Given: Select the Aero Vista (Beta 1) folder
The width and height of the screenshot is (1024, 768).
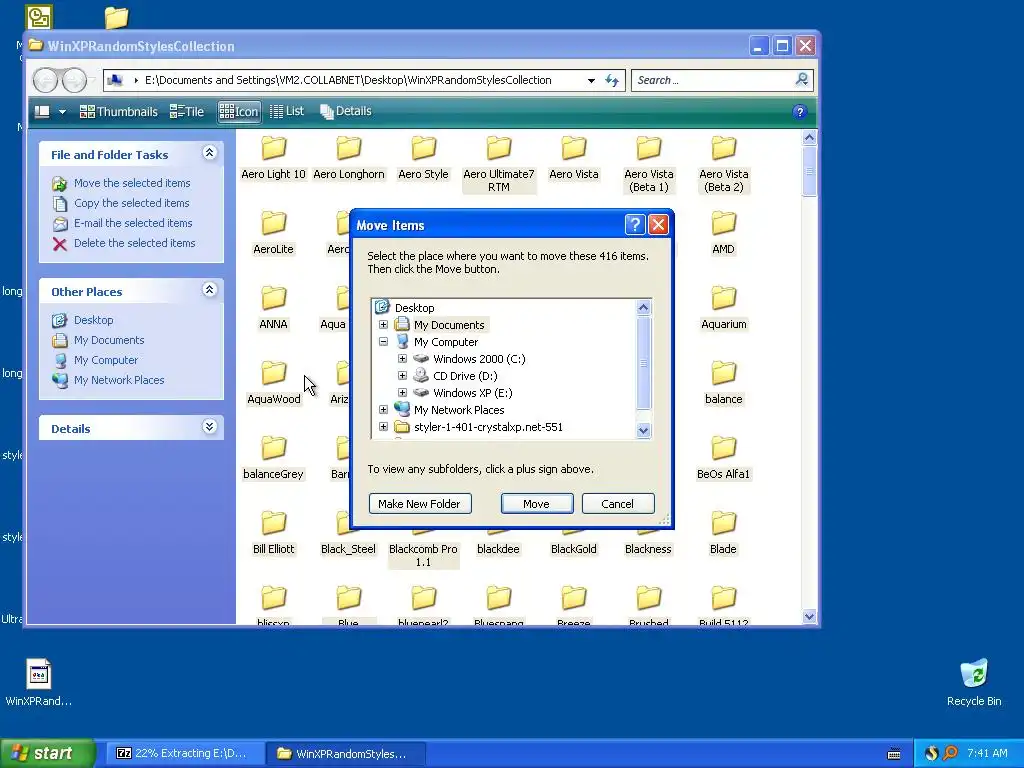Looking at the screenshot, I should click(x=648, y=164).
